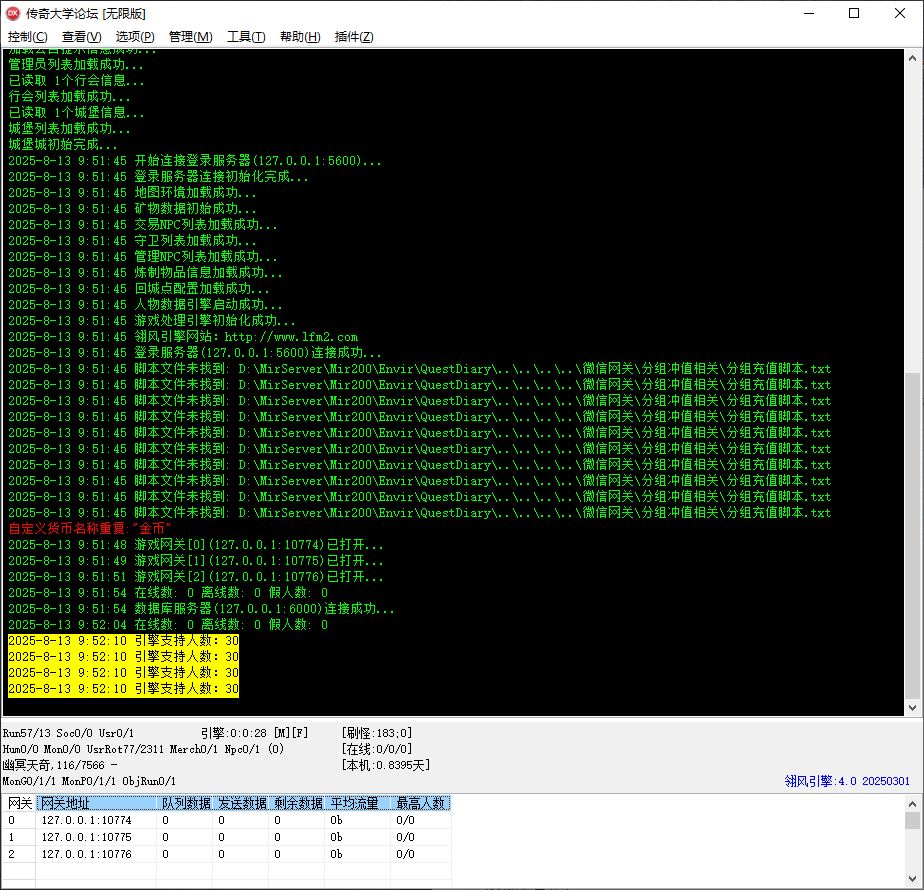Click the app icon in title bar
Image resolution: width=924 pixels, height=890 pixels.
tap(12, 14)
